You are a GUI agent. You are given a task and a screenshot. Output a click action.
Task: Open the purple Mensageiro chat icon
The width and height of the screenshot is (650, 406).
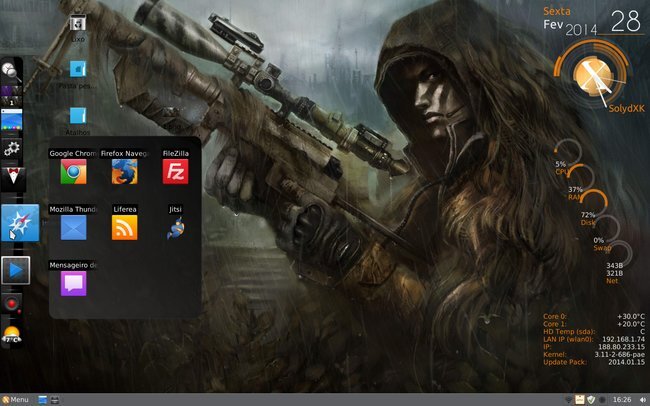[x=73, y=283]
